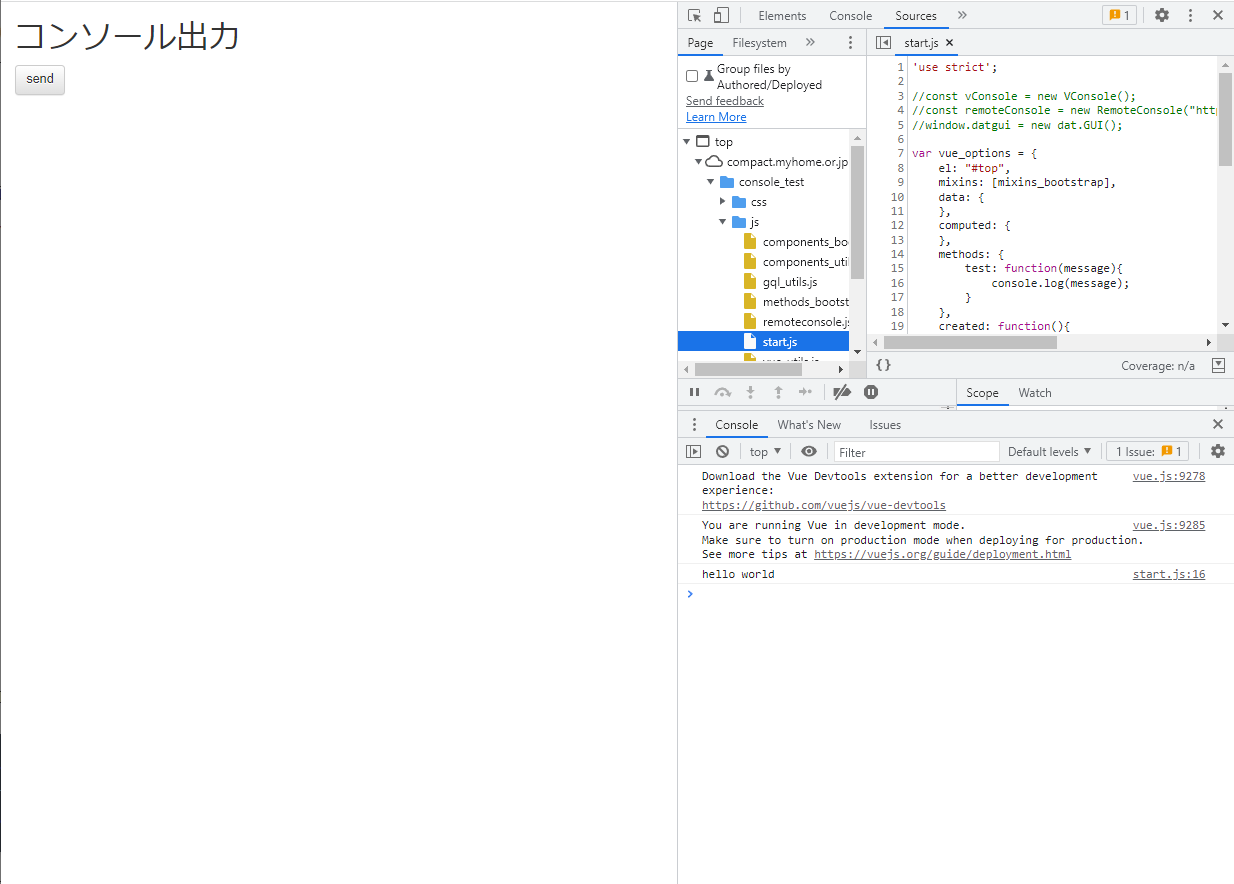Screen dimensions: 1234x884
Task: Open the Watch tab in the debugger
Action: (x=1034, y=392)
